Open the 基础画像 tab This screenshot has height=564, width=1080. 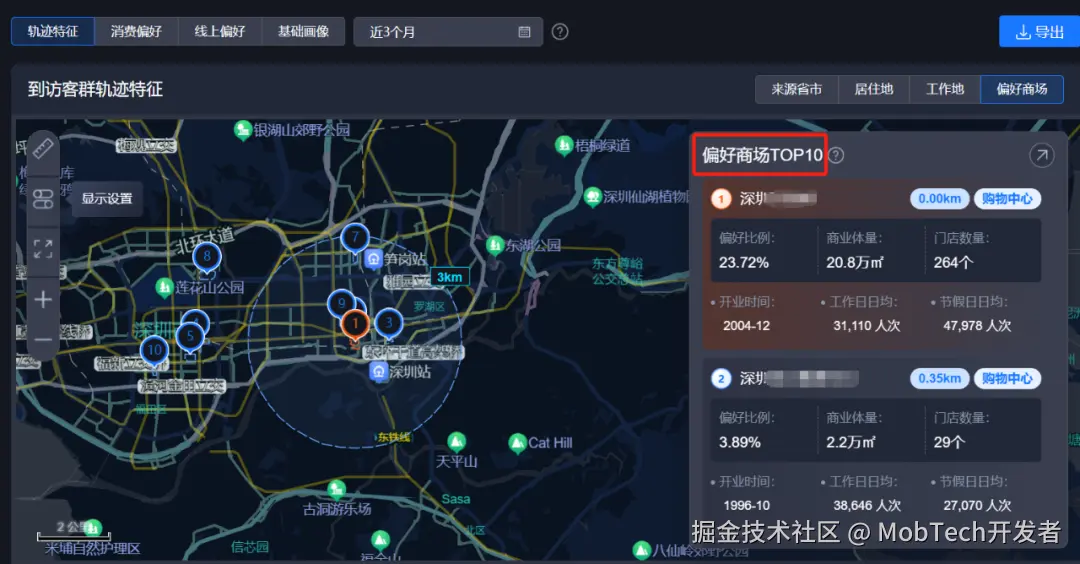point(303,32)
